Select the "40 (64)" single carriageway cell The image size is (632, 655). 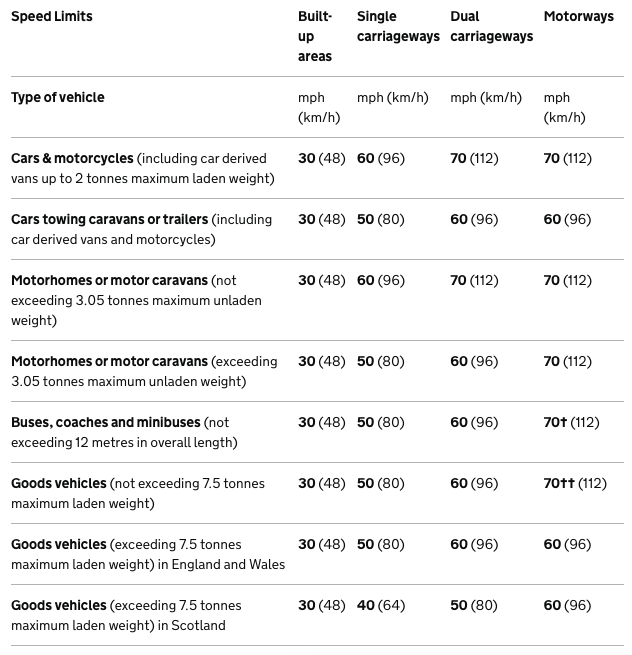[x=381, y=606]
